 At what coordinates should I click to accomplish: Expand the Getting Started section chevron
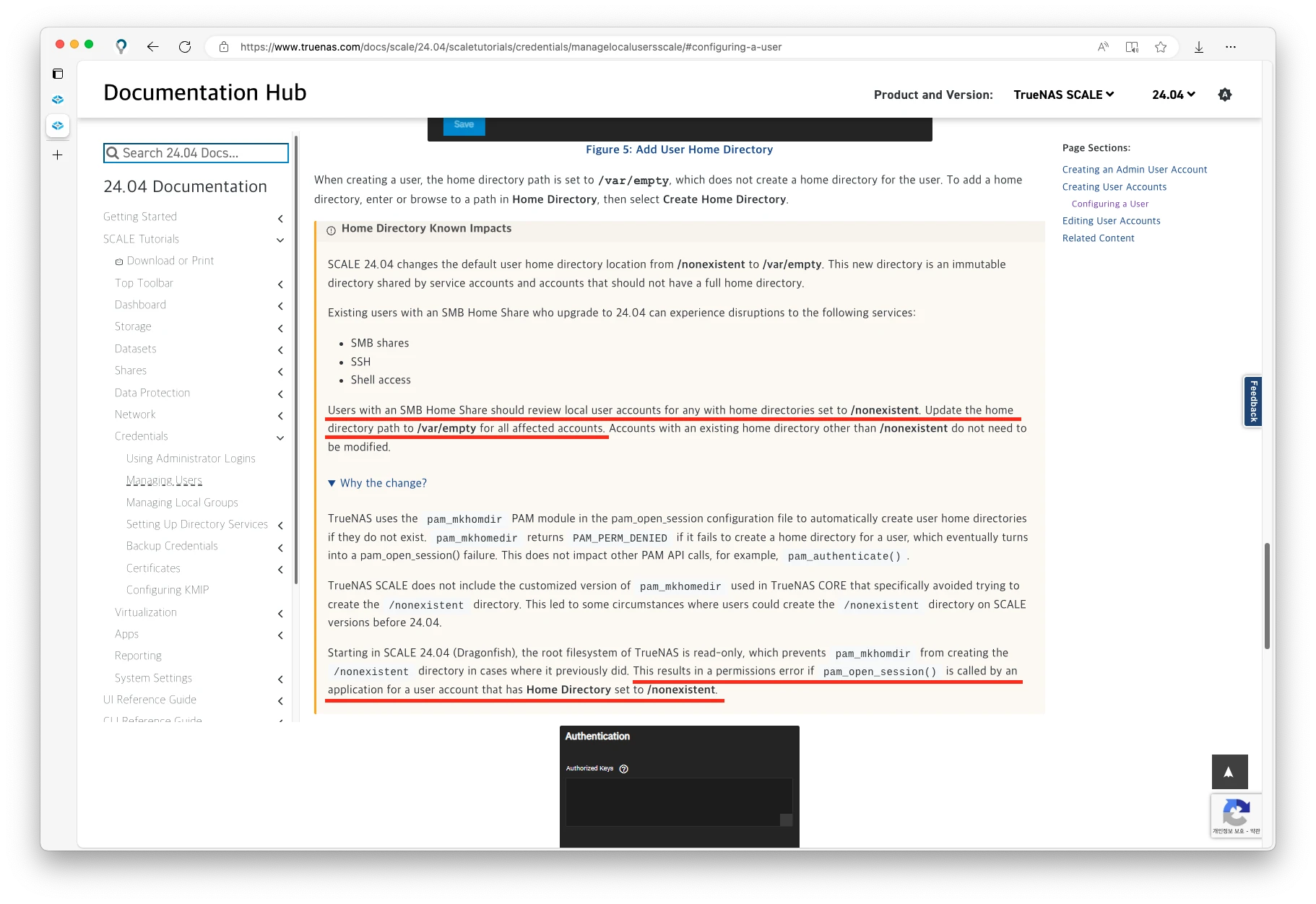pyautogui.click(x=281, y=218)
